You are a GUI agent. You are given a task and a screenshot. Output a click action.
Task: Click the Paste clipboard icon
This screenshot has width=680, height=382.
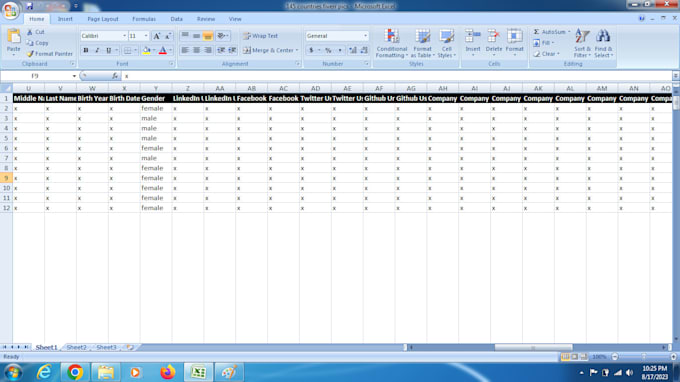[x=14, y=37]
